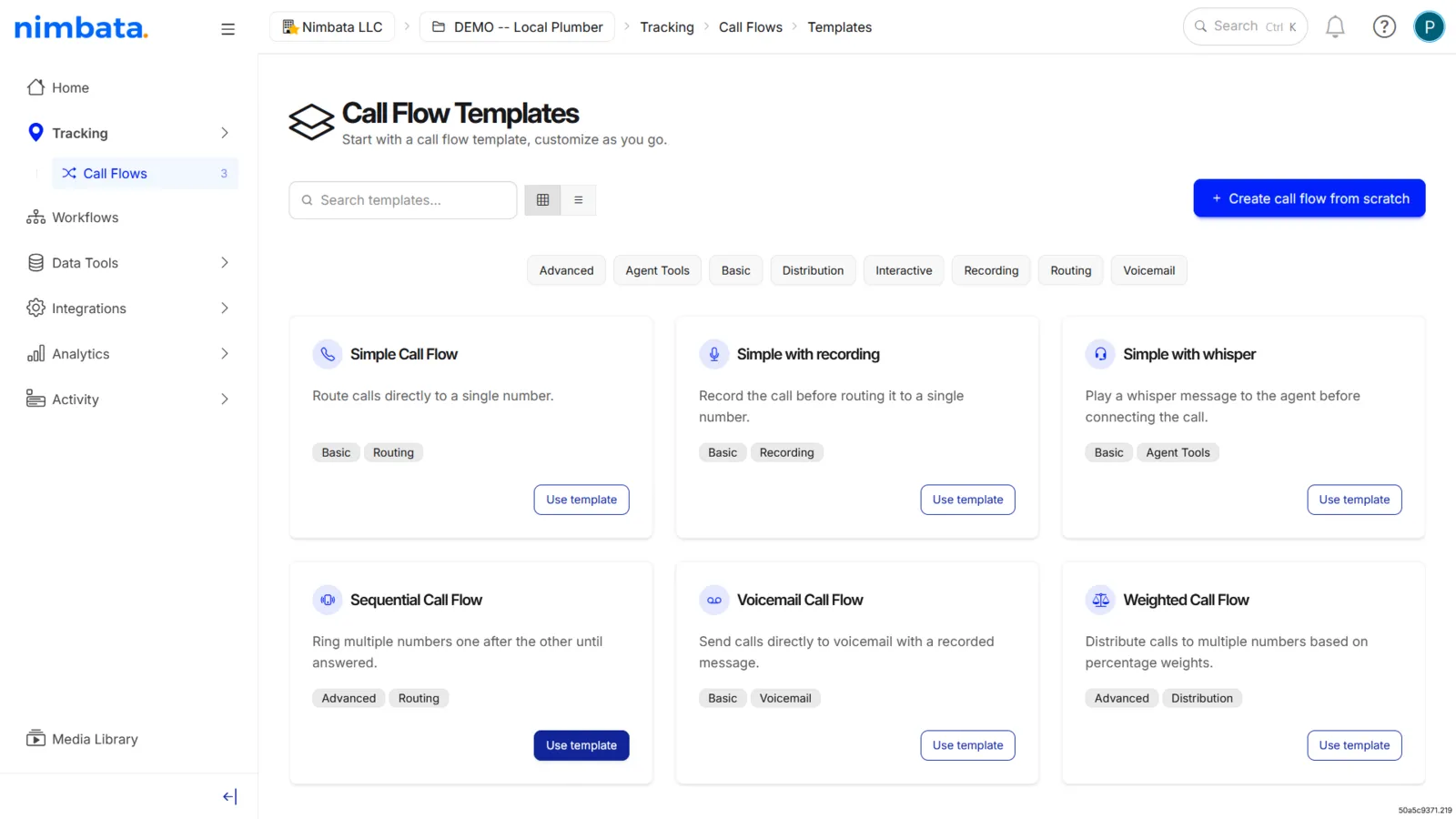Viewport: 1456px width, 819px height.
Task: Click the Weighted Call Flow scales icon
Action: (1100, 600)
